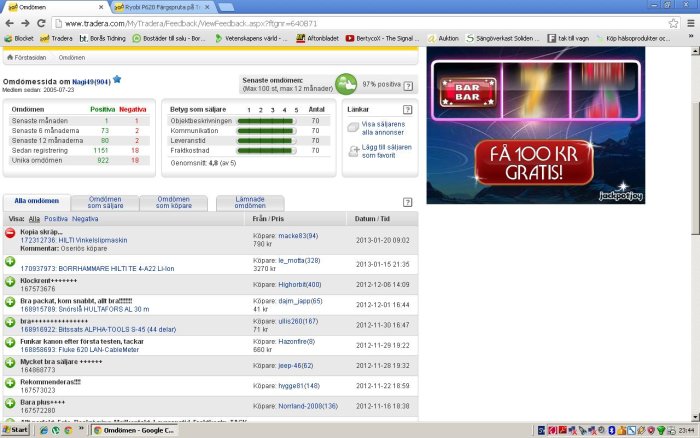Expand the bookmarks overflow chevron
This screenshot has width=700, height=438.
click(691, 37)
